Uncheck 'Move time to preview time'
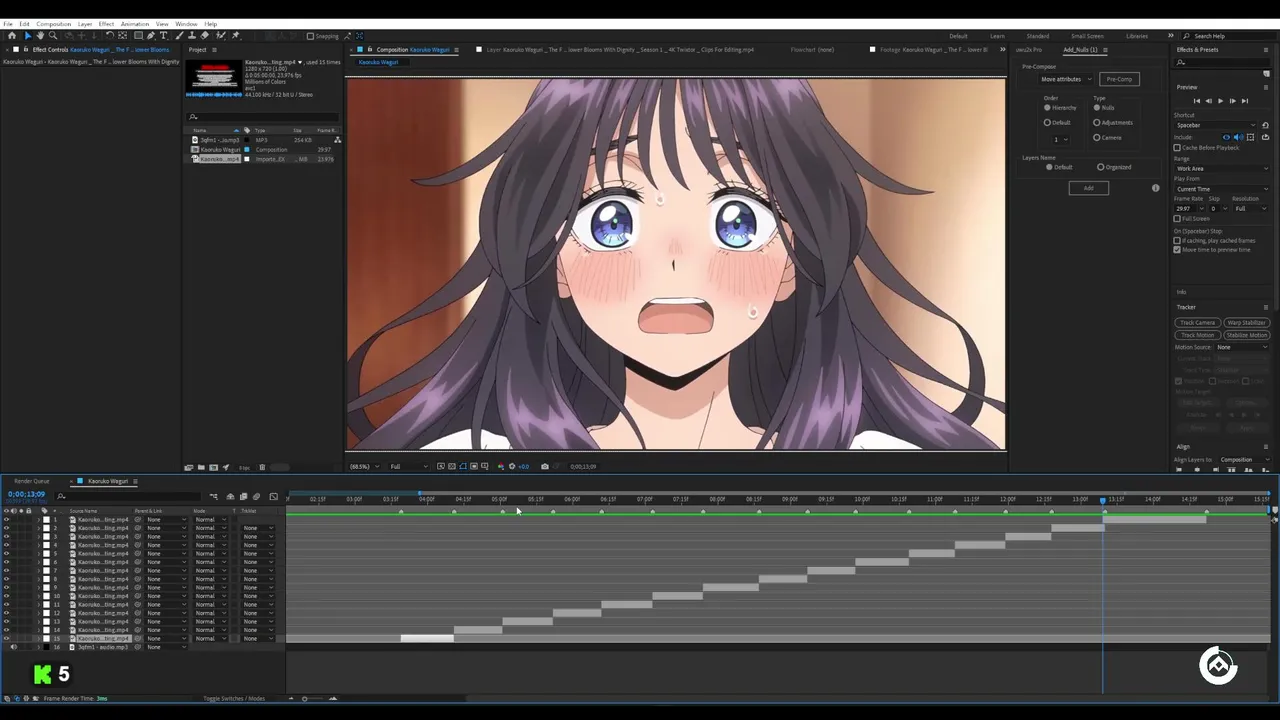Image resolution: width=1280 pixels, height=720 pixels. pos(1177,250)
